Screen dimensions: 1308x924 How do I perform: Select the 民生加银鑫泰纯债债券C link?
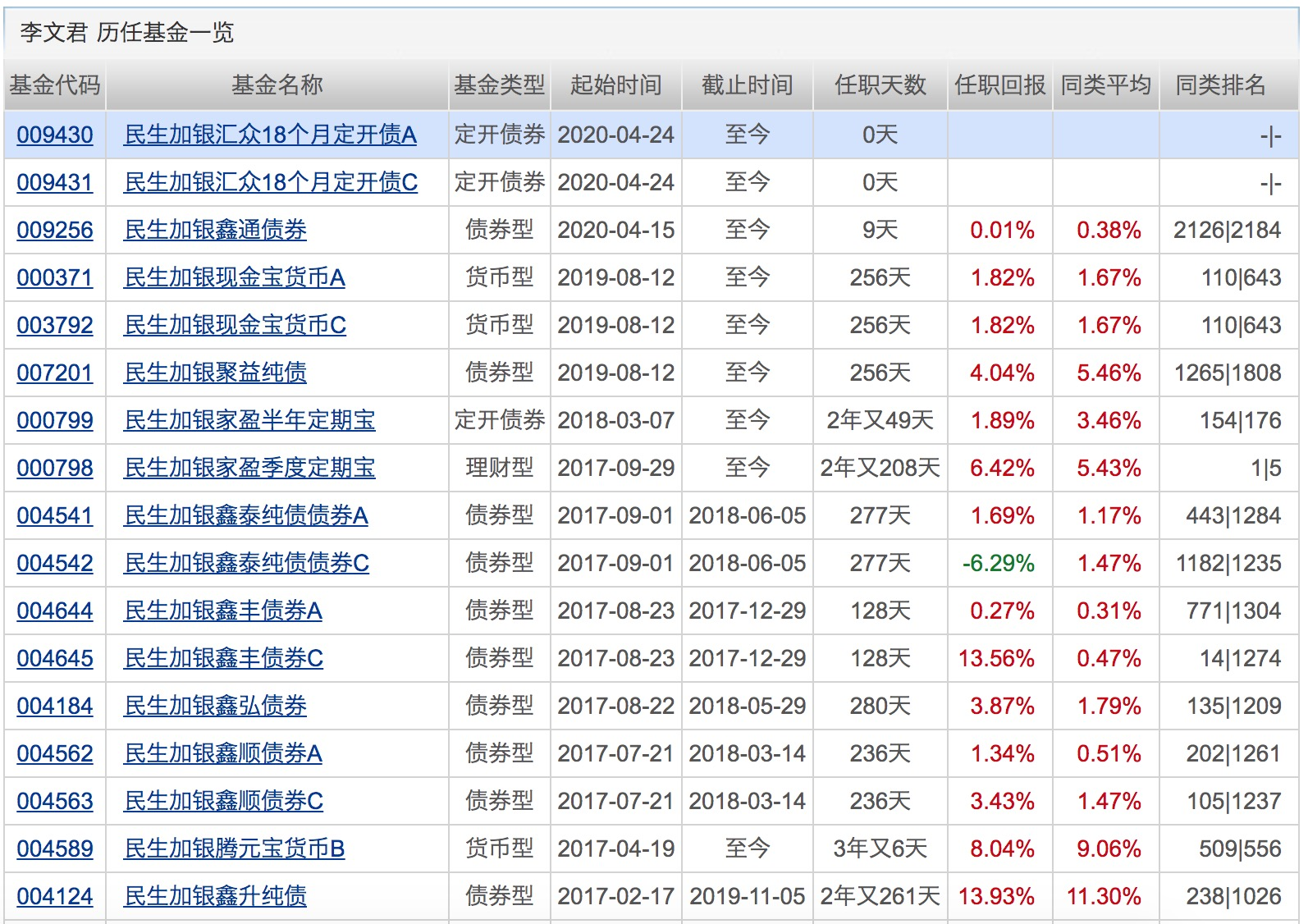(x=247, y=563)
